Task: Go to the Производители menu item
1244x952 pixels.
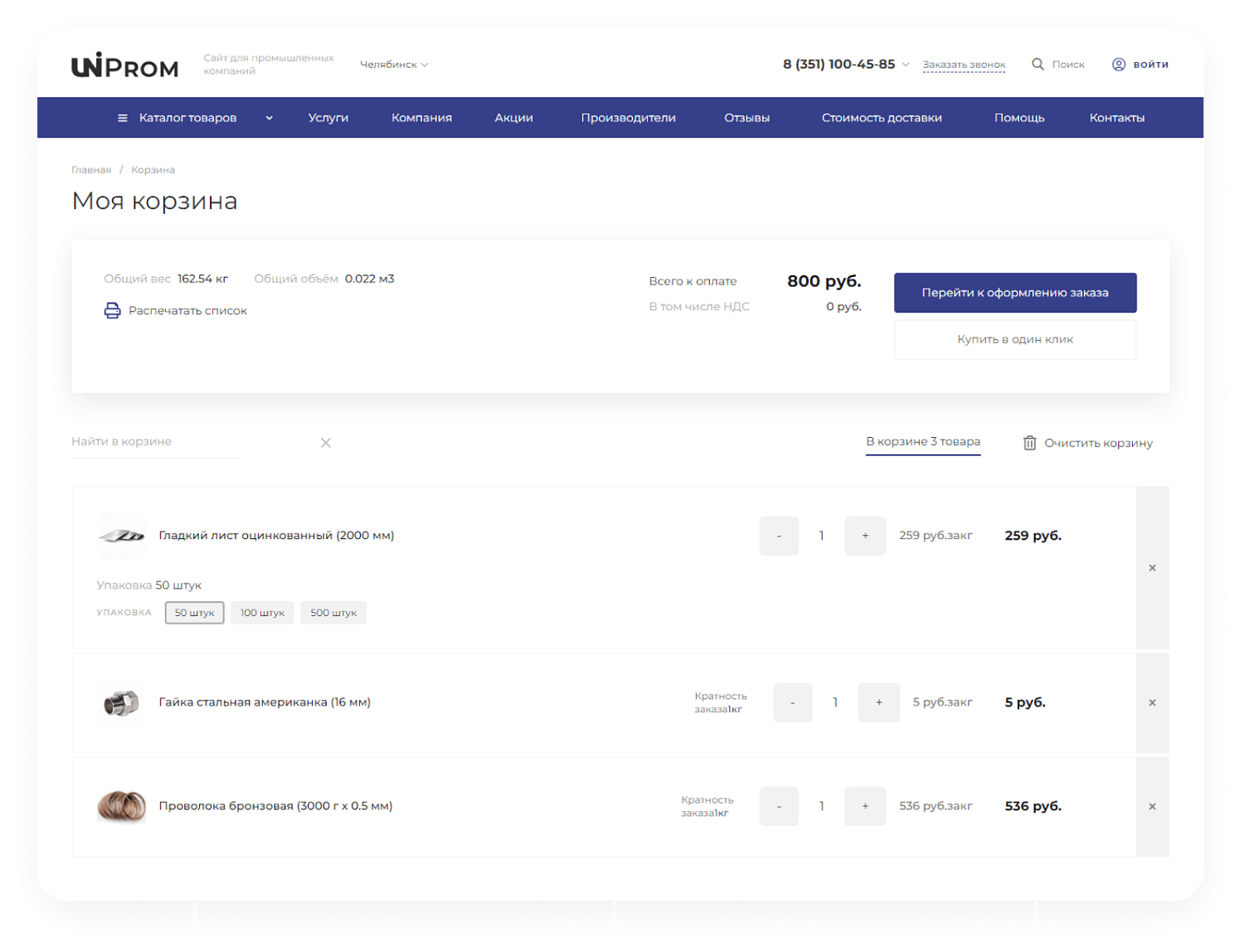Action: pyautogui.click(x=628, y=117)
